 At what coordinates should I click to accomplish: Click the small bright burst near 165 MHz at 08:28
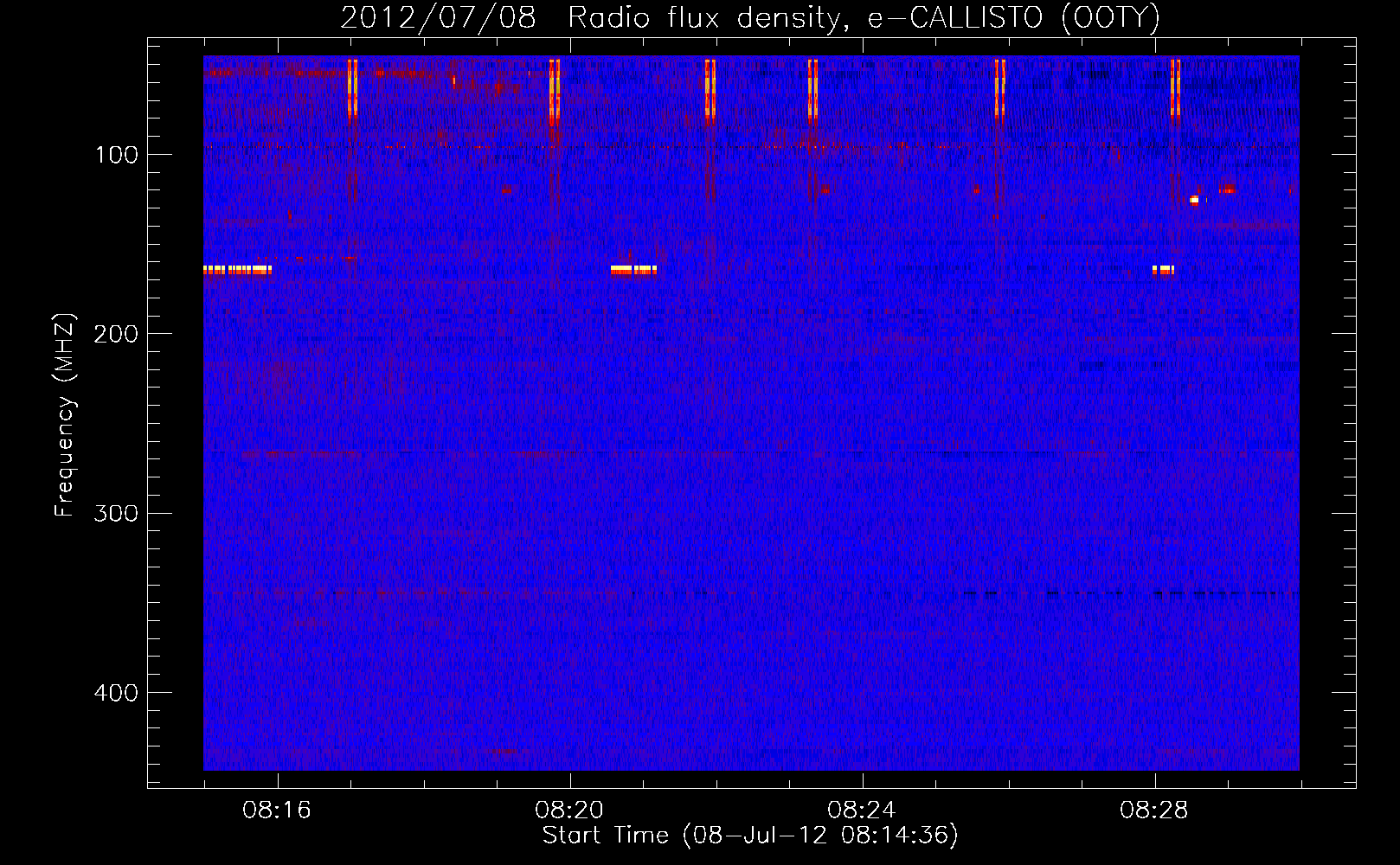(x=1164, y=270)
